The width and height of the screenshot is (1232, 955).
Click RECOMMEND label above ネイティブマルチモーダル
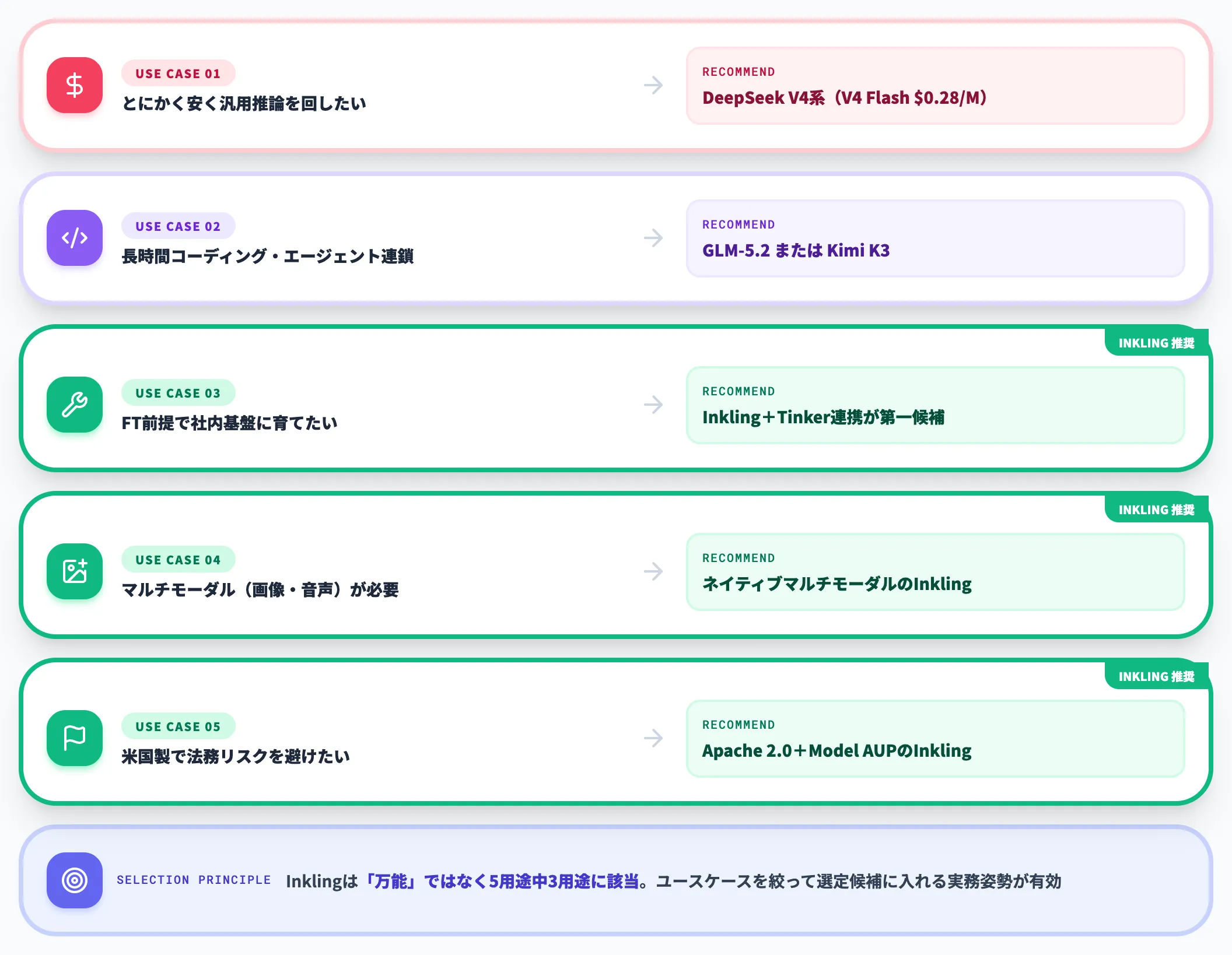tap(738, 558)
